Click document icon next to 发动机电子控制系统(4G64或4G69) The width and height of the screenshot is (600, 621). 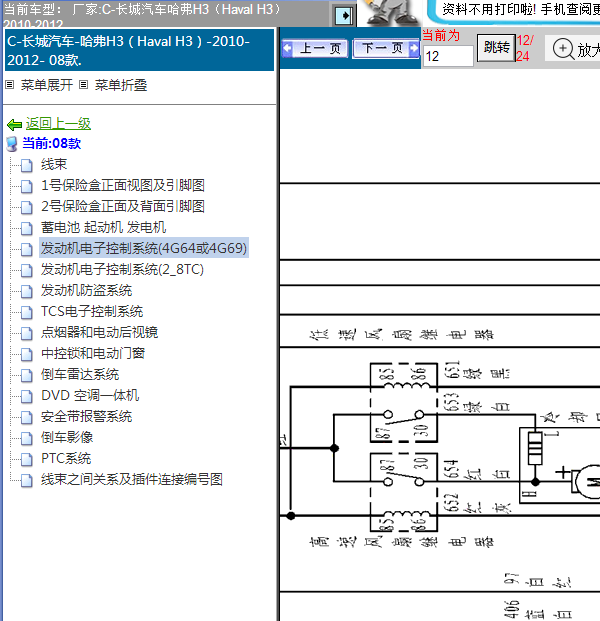(27, 249)
